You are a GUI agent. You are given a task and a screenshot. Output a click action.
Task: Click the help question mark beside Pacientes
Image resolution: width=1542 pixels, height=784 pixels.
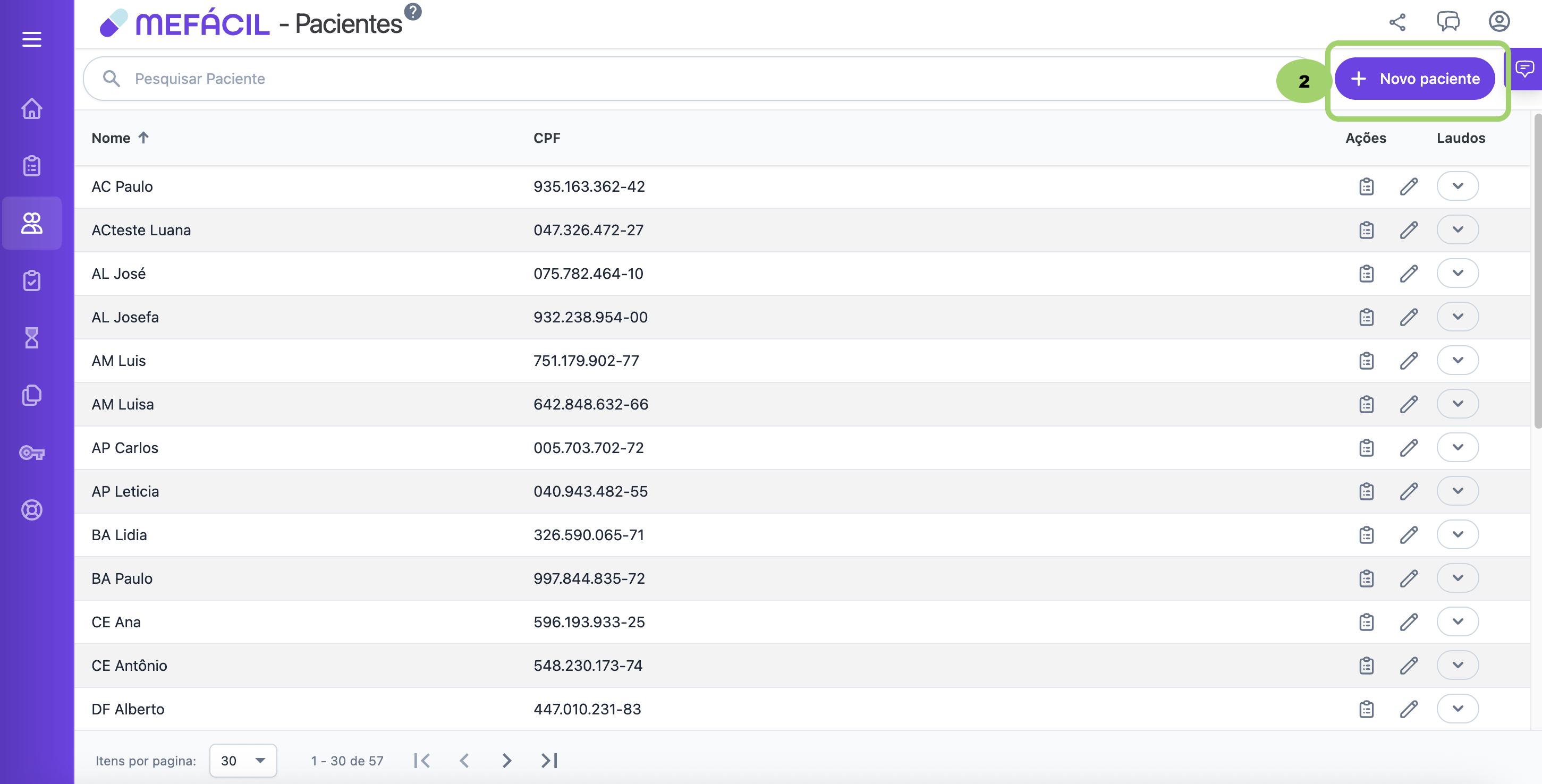coord(412,11)
